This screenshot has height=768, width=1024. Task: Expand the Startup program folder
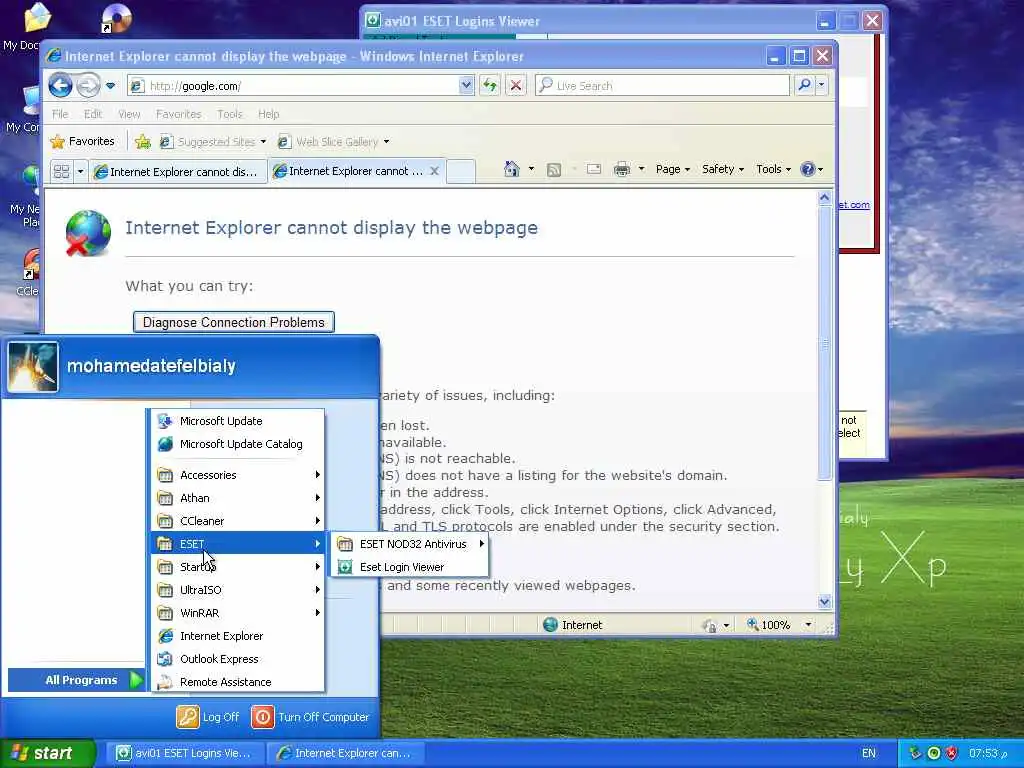(238, 567)
